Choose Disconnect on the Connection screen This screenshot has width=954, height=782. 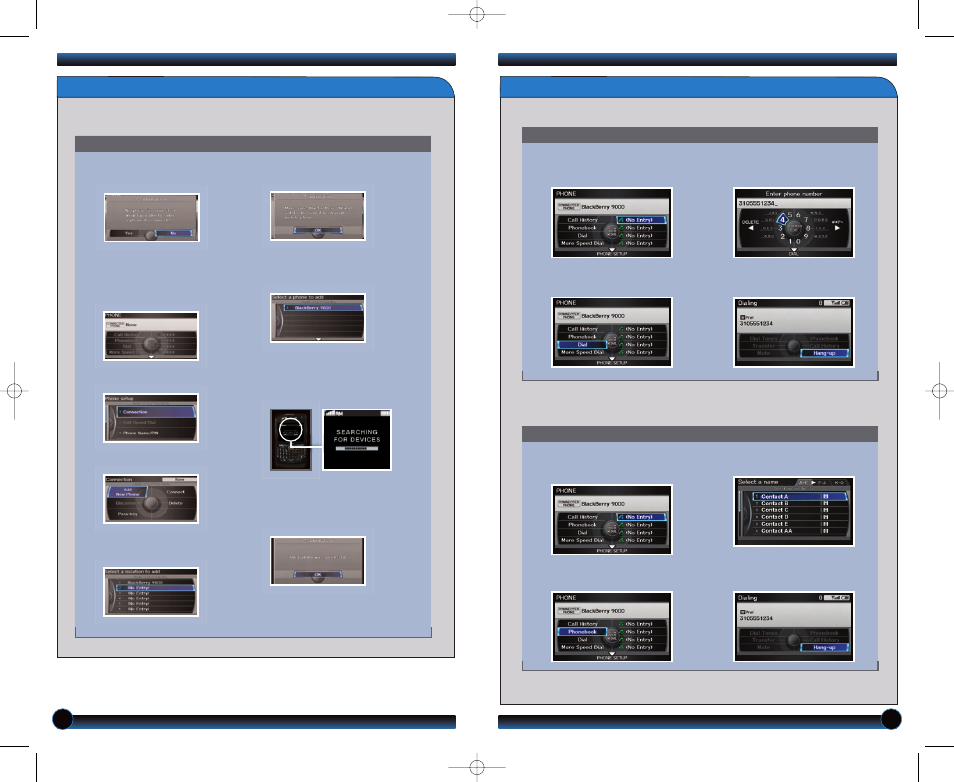pyautogui.click(x=127, y=503)
